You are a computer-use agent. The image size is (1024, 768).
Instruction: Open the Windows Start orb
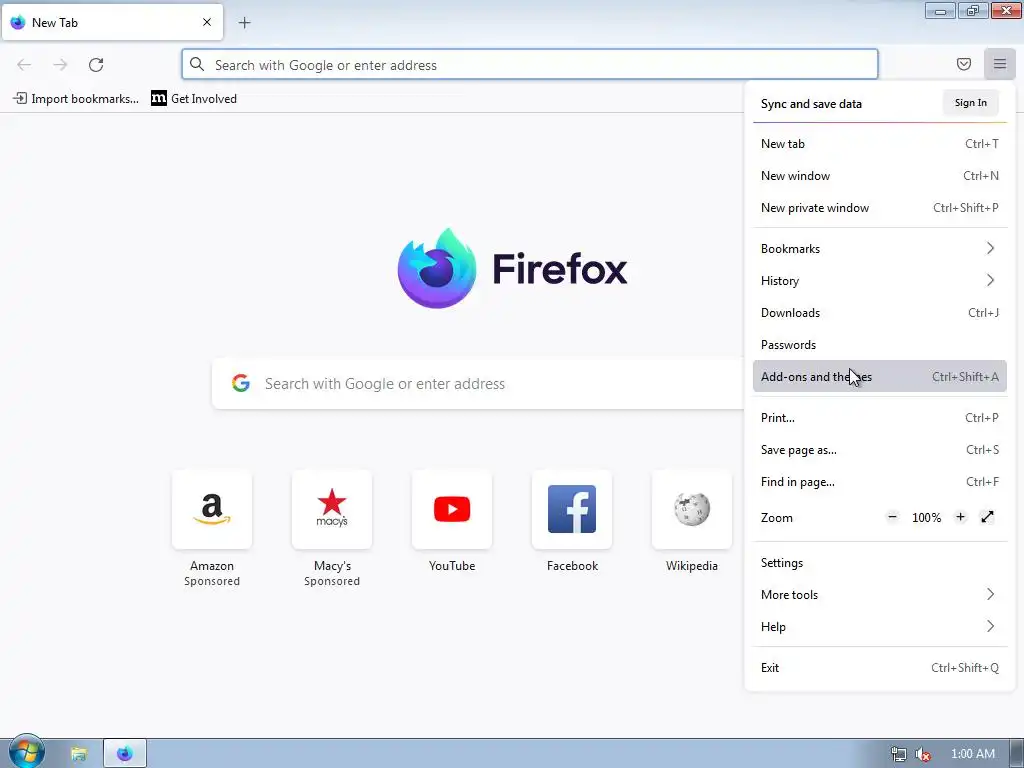(27, 752)
